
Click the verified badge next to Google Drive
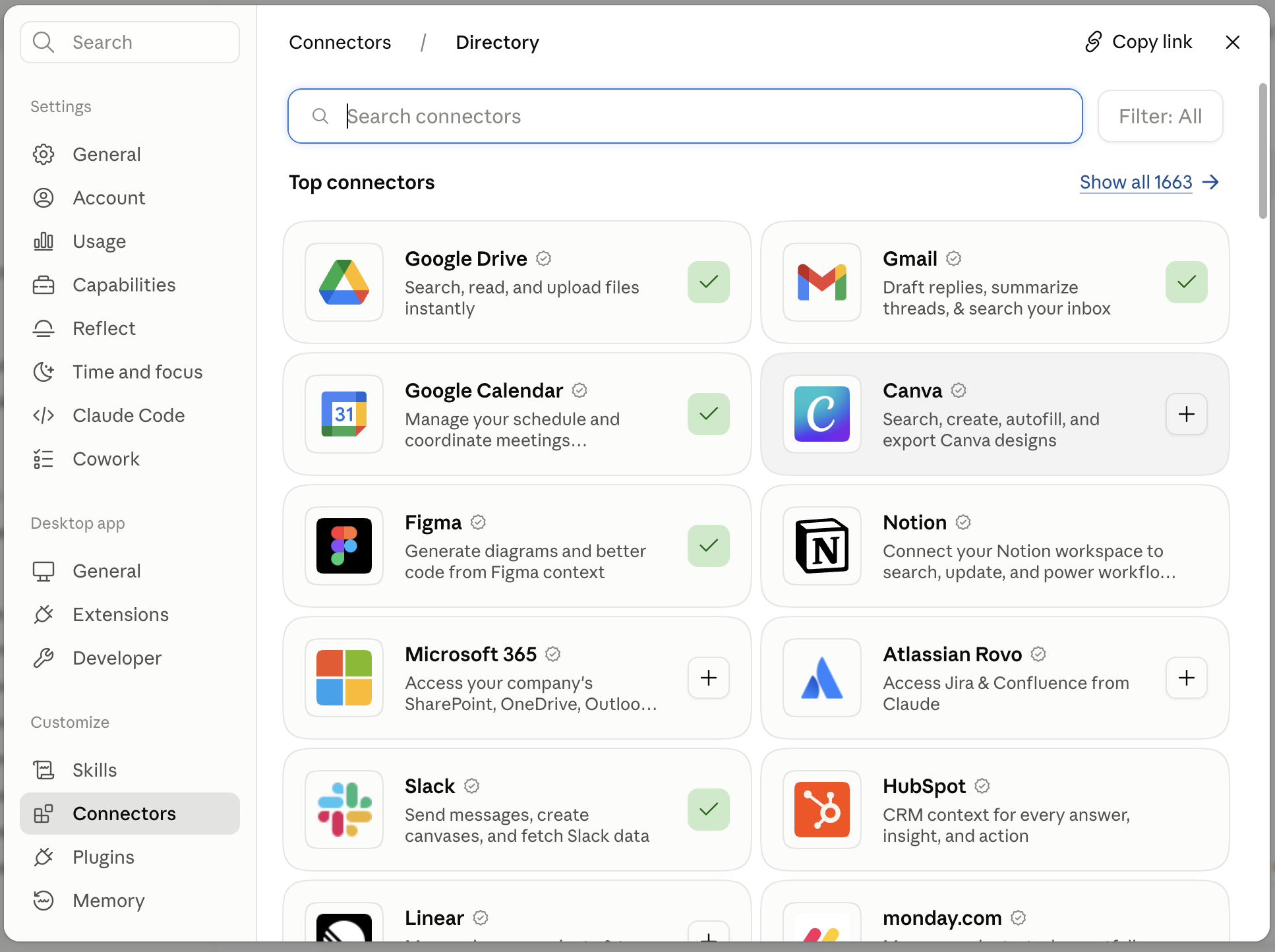[x=544, y=258]
